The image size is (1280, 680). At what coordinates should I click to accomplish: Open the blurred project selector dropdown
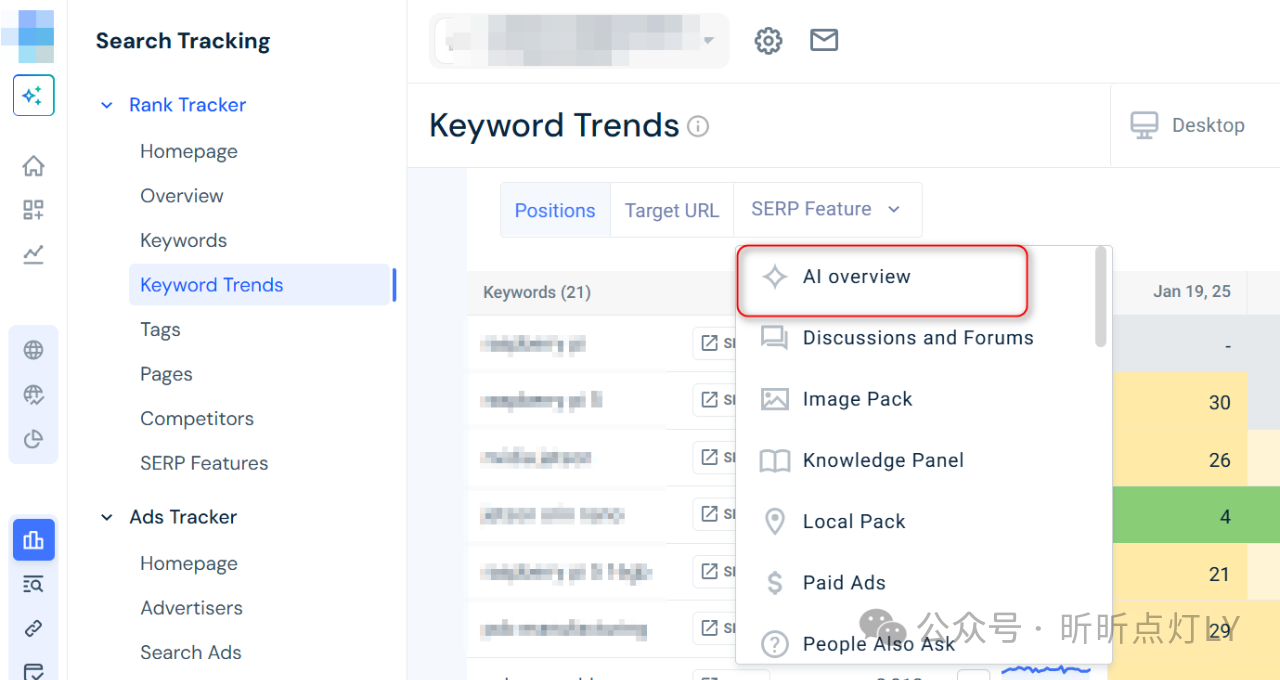coord(579,41)
